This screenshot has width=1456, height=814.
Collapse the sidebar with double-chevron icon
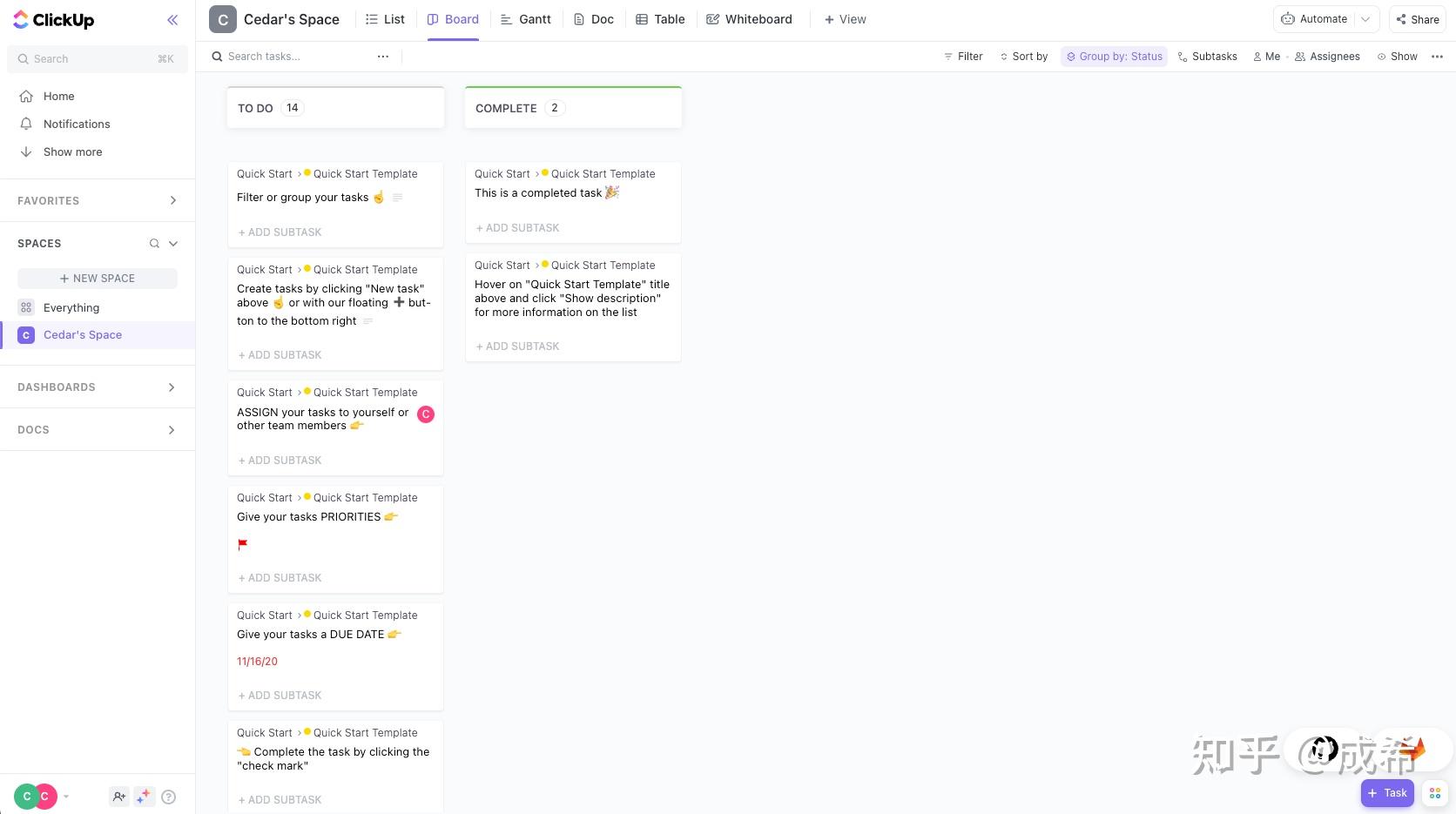coord(172,20)
